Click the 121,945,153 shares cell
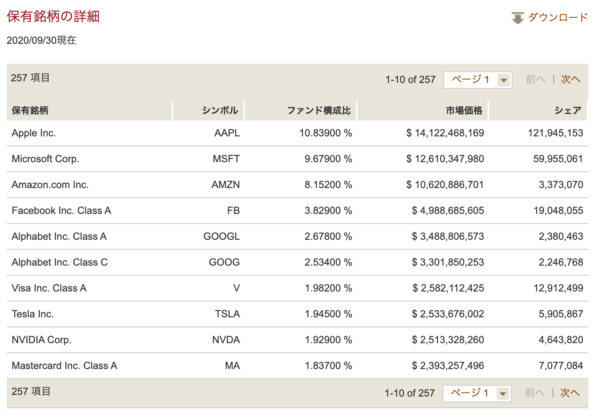Image resolution: width=600 pixels, height=417 pixels. click(x=556, y=133)
